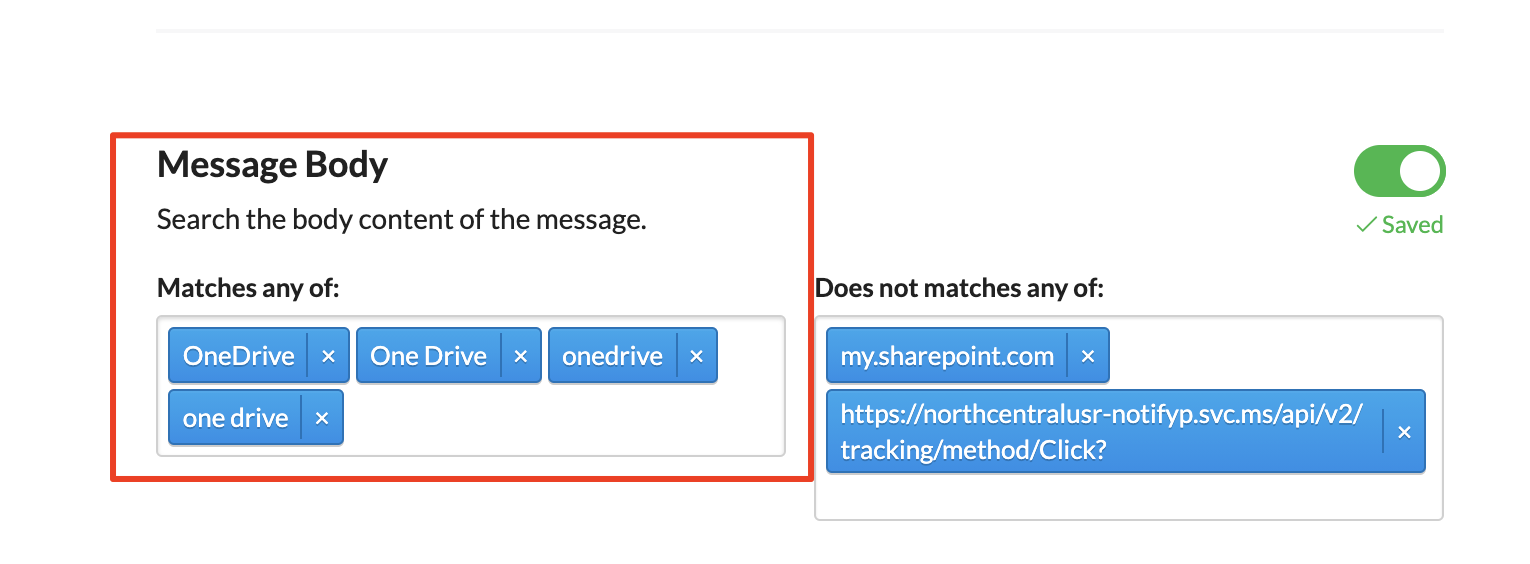This screenshot has height=564, width=1530.
Task: Select the "One Drive" tag label text
Action: click(428, 356)
